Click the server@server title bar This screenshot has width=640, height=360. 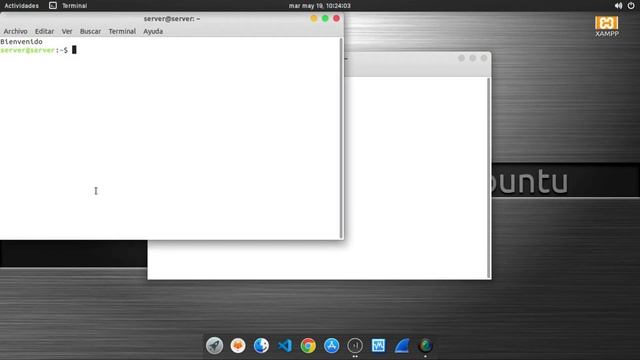(172, 19)
